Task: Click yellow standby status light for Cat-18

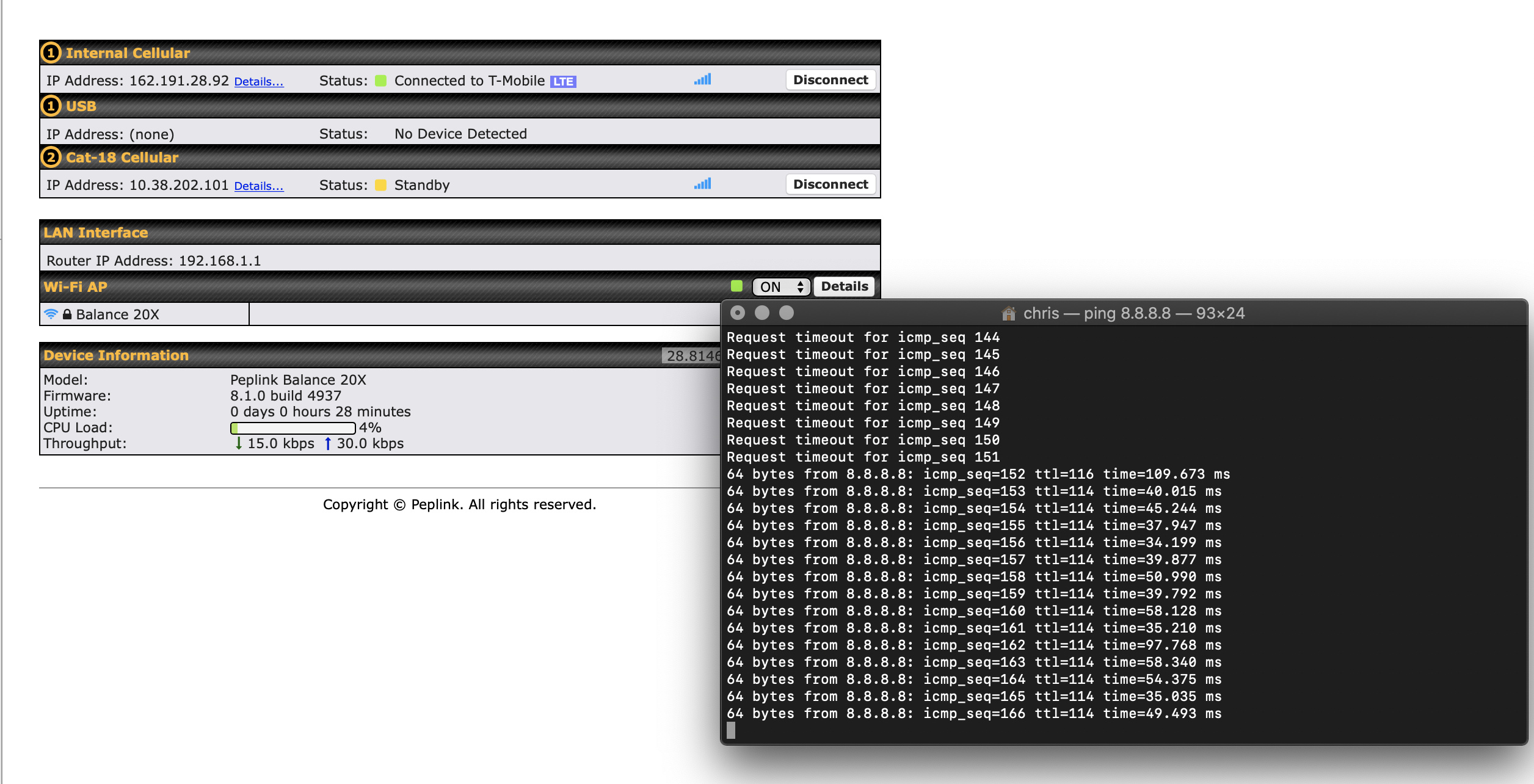Action: coord(380,185)
